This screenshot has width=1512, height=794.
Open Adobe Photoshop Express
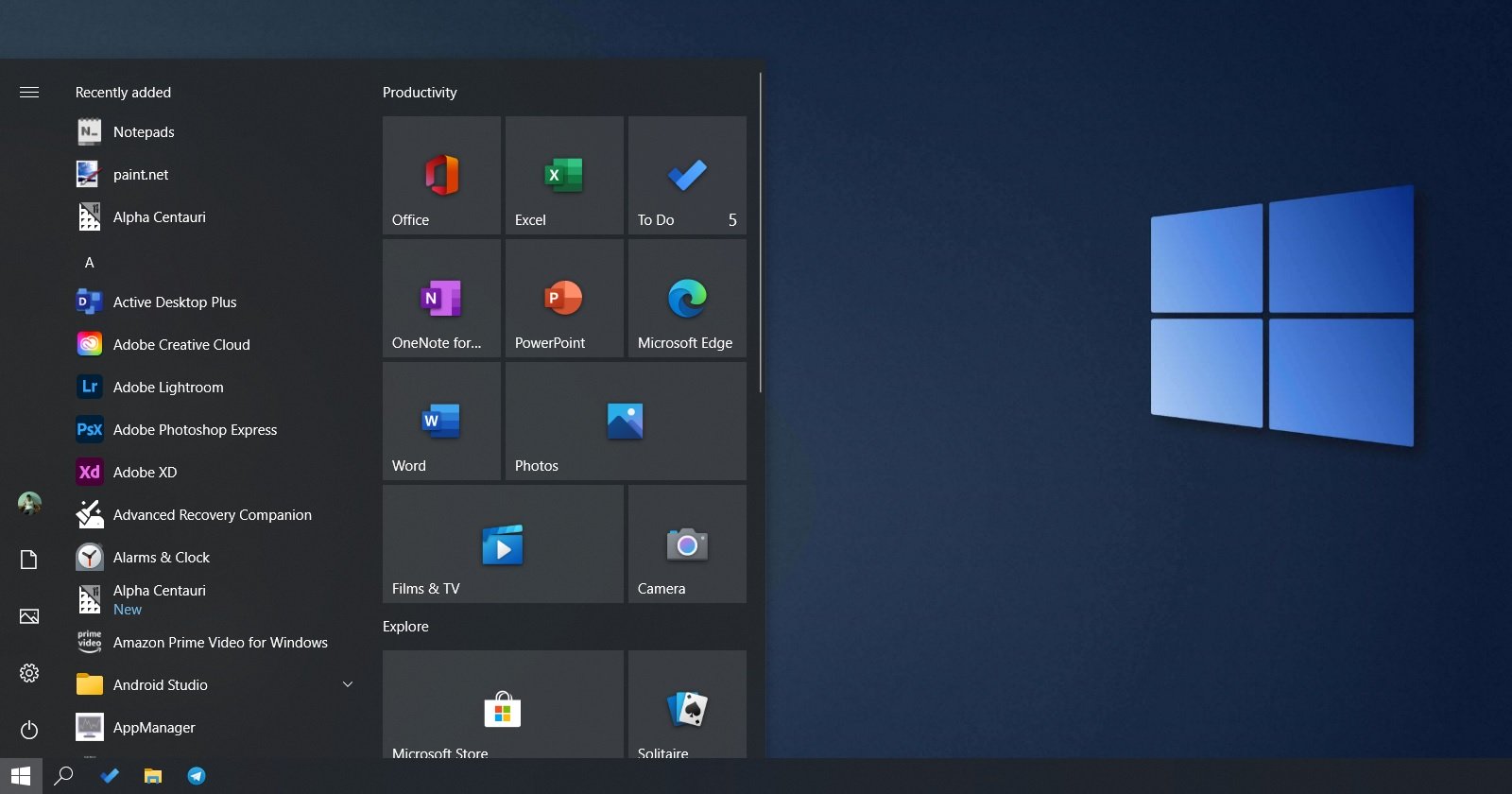point(217,430)
